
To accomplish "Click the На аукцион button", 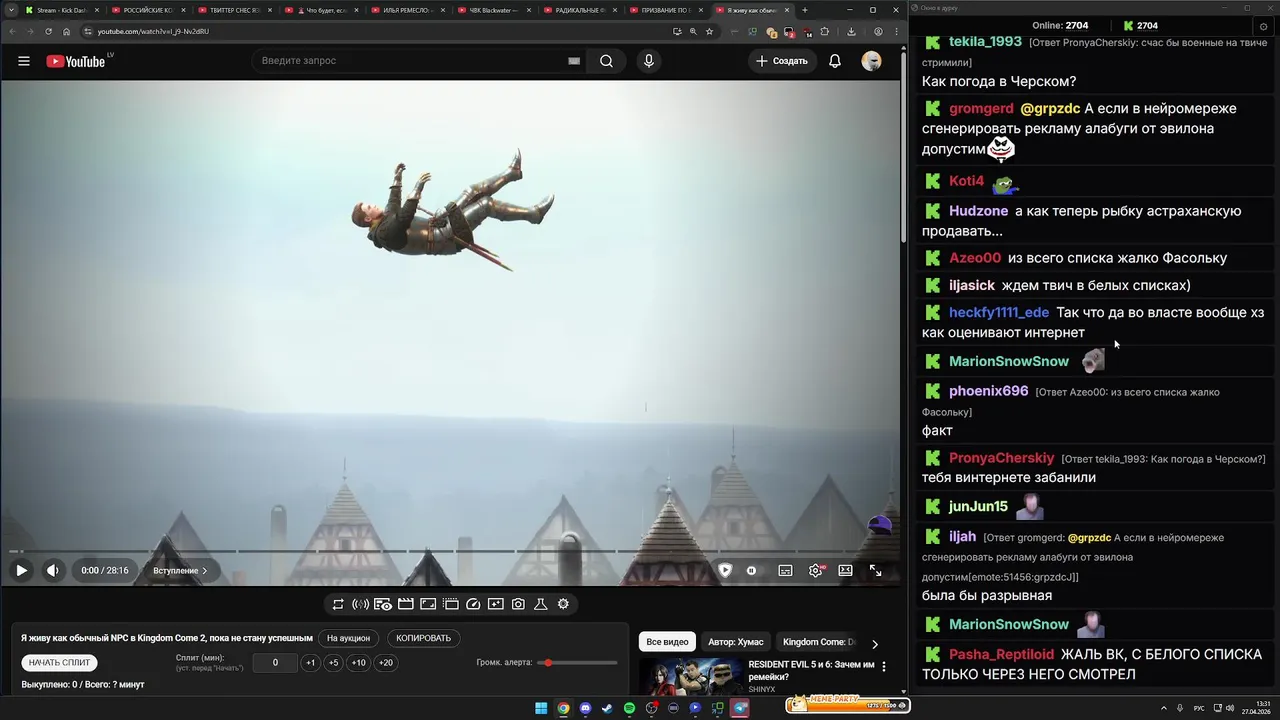I will (348, 638).
